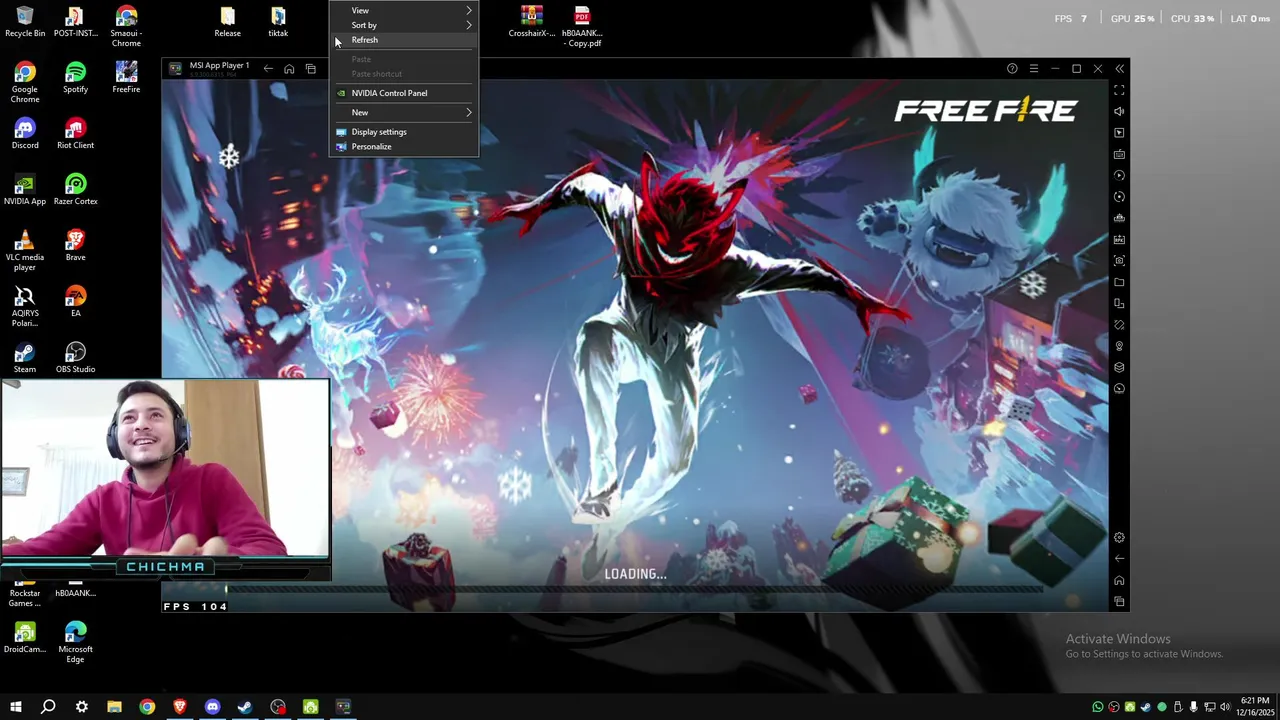Select the Spotify desktop shortcut

click(x=75, y=78)
